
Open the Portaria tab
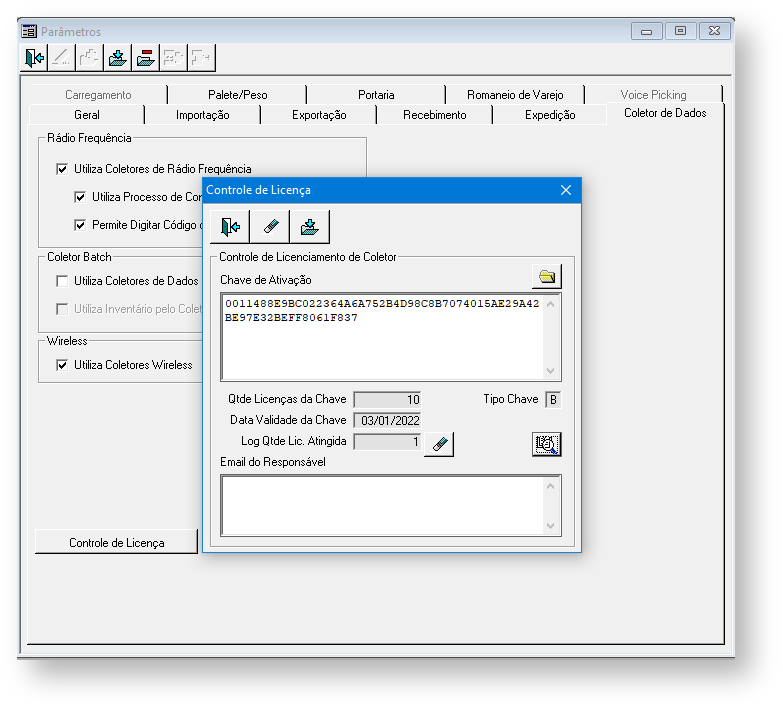[376, 95]
